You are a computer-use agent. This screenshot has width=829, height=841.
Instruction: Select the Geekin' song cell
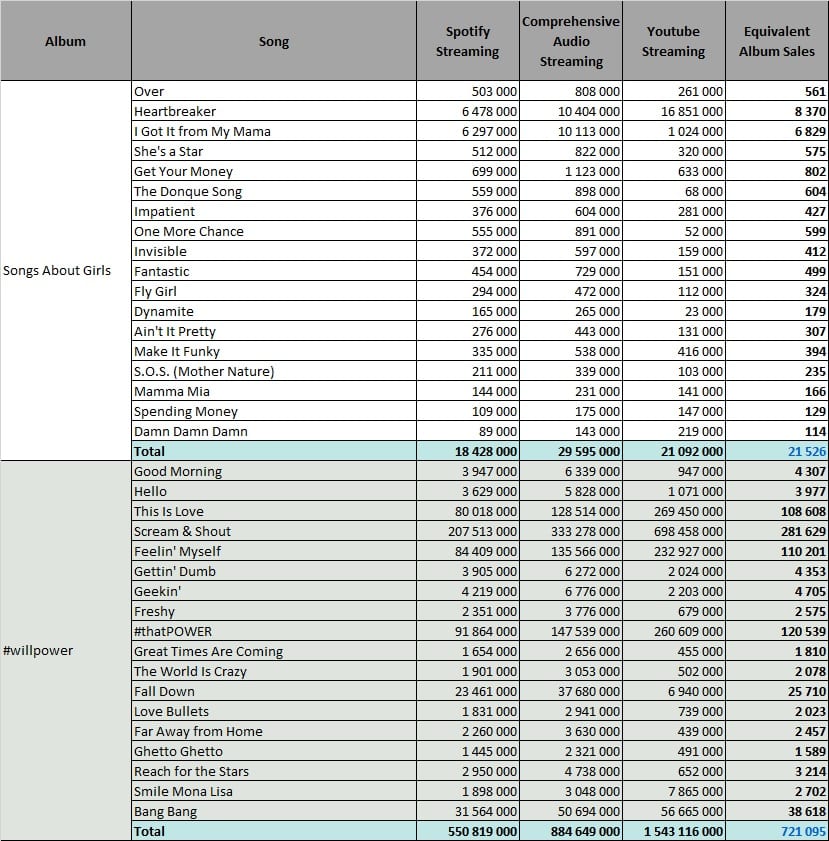[x=273, y=592]
